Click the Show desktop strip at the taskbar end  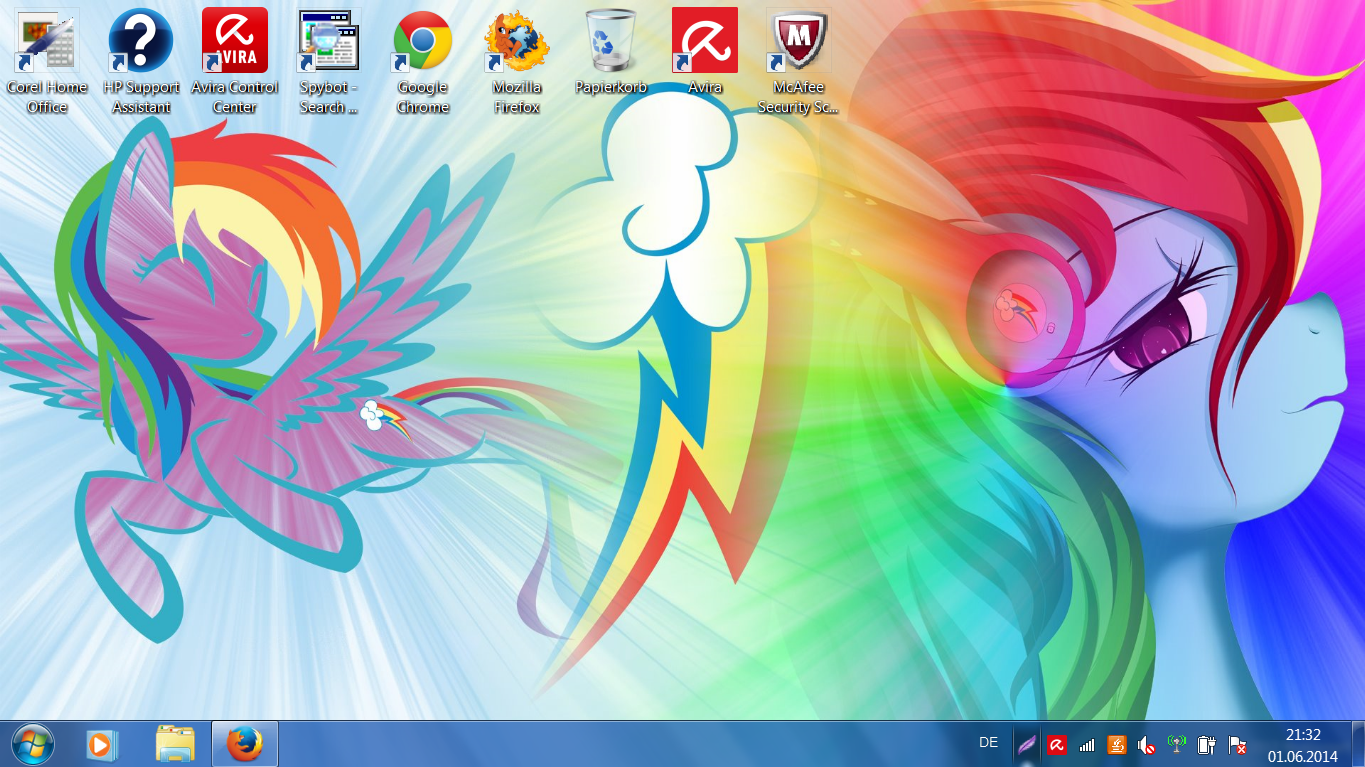pyautogui.click(x=1357, y=744)
